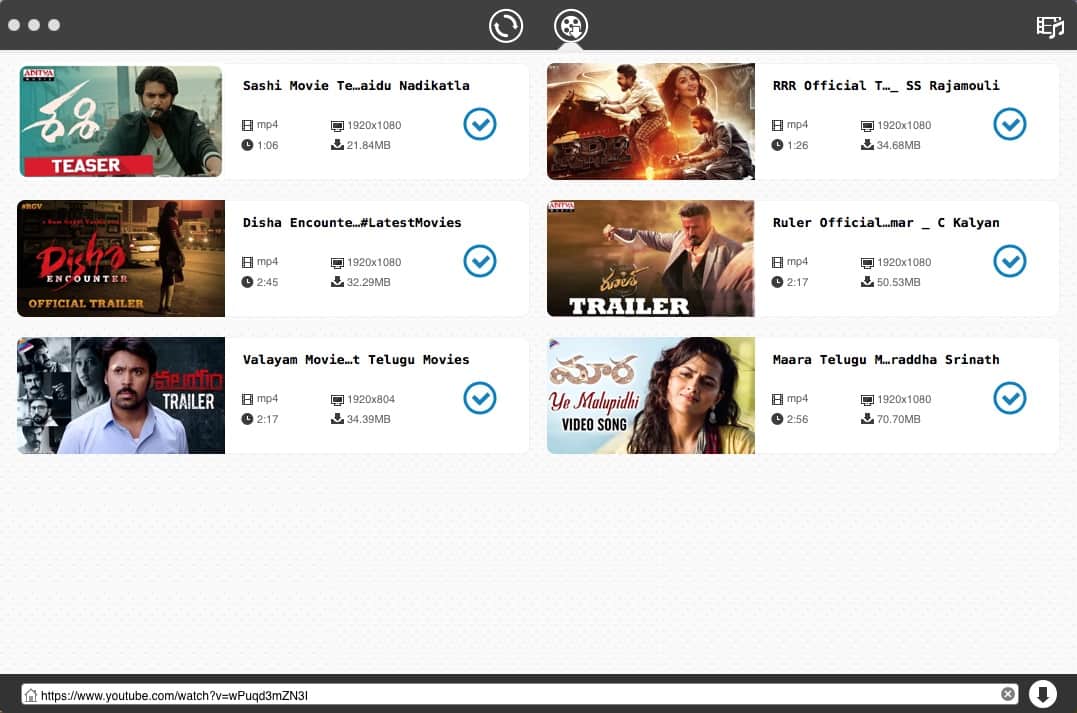Screen dimensions: 1077x713
Task: Click the film format icon on Ruler card
Action: click(x=777, y=262)
